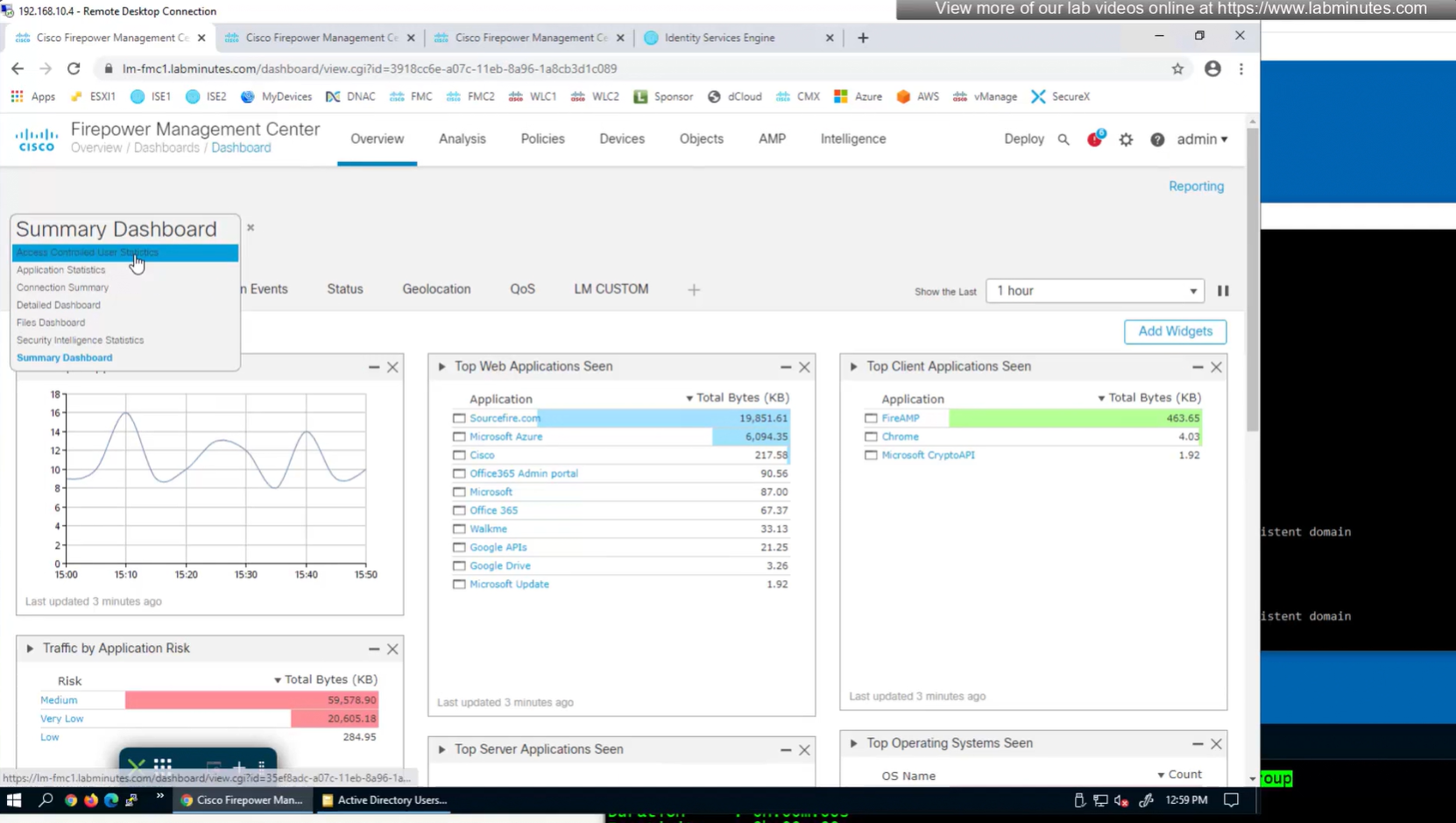Bookmark this page with star icon
The width and height of the screenshot is (1456, 823).
1177,69
